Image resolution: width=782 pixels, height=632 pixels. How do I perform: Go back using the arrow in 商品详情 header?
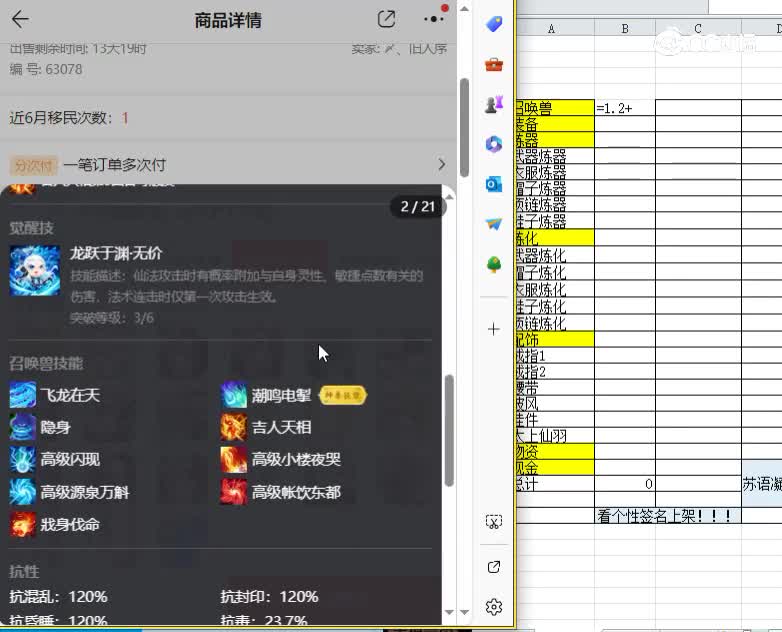(20, 19)
